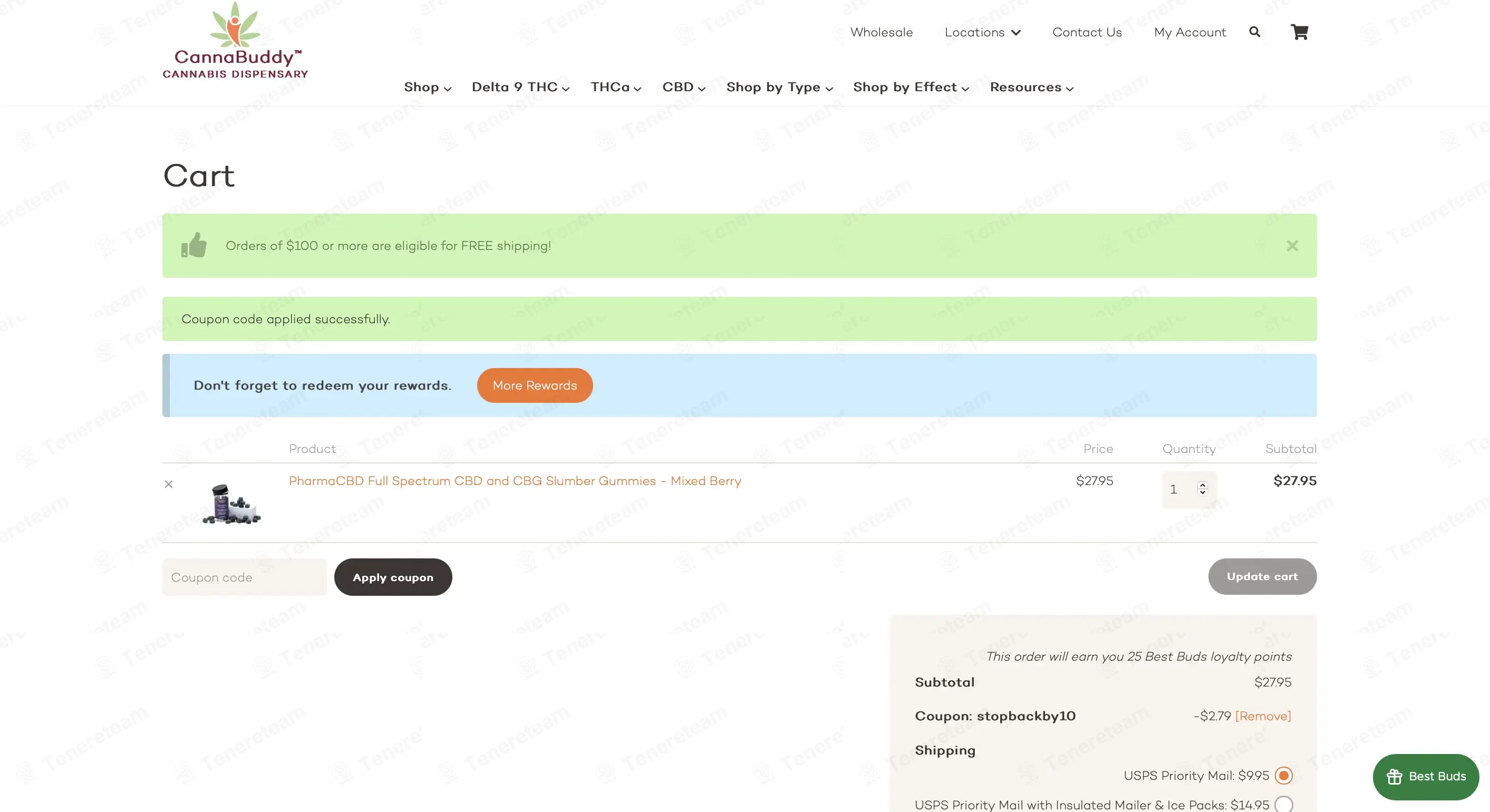The height and width of the screenshot is (812, 1490).
Task: Dismiss the free shipping notice
Action: pyautogui.click(x=1292, y=246)
